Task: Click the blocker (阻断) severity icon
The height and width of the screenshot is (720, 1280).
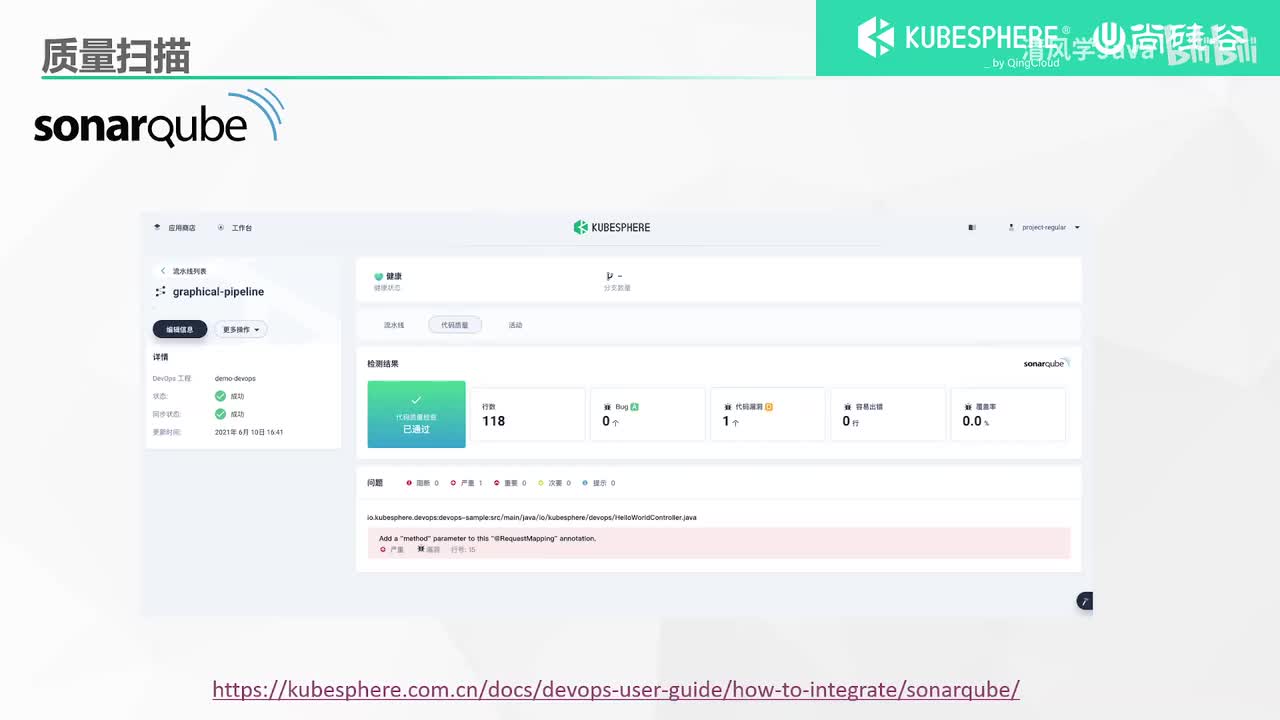Action: [x=409, y=483]
